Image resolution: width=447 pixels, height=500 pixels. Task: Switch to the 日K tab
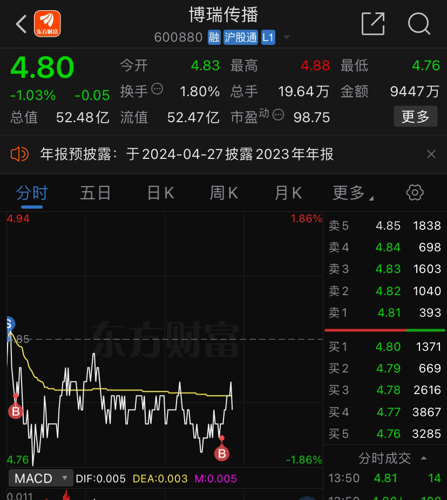(x=161, y=193)
